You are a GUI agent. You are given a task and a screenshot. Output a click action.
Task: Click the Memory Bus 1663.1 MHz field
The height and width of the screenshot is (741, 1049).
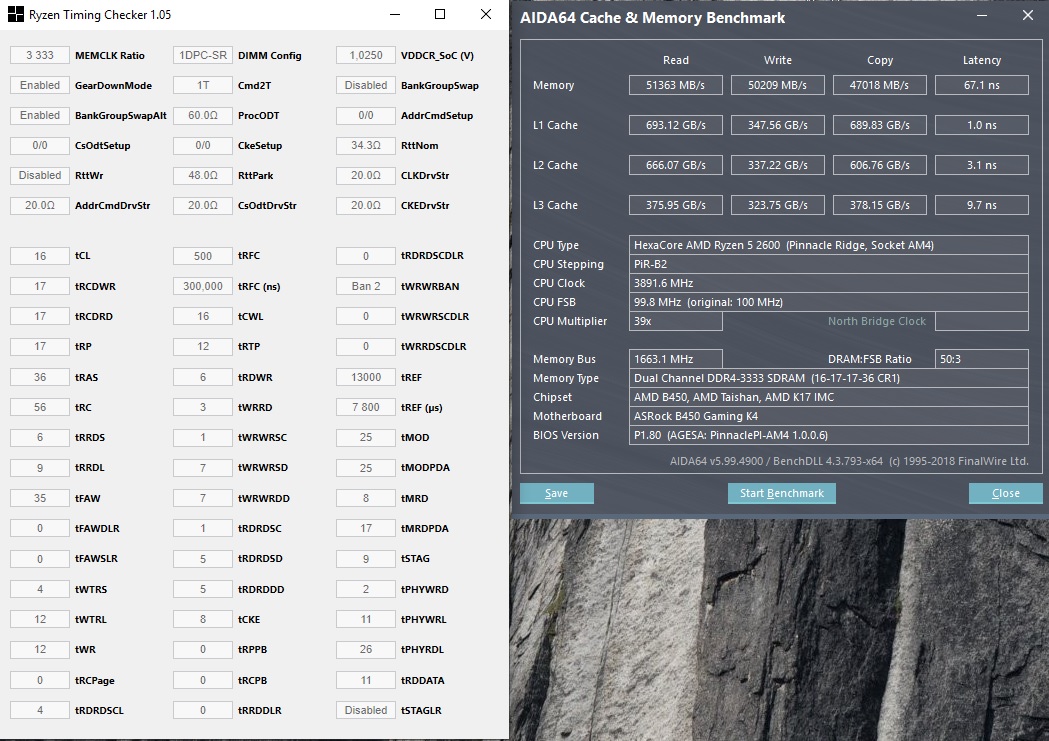(x=676, y=359)
